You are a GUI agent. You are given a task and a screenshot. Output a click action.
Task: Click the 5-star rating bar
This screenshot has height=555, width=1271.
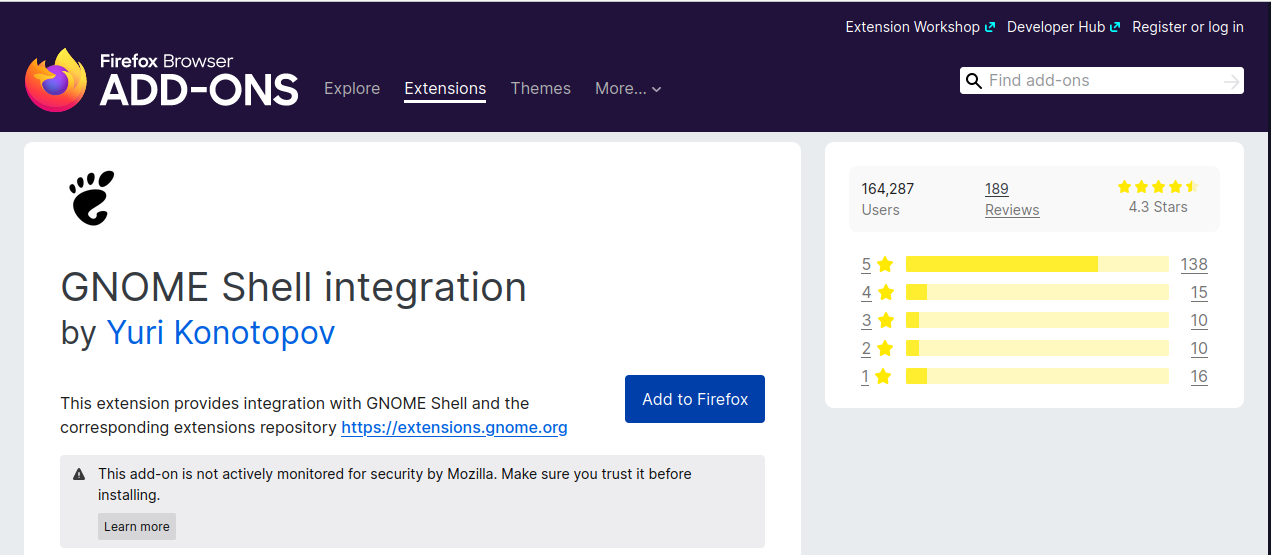[1037, 264]
